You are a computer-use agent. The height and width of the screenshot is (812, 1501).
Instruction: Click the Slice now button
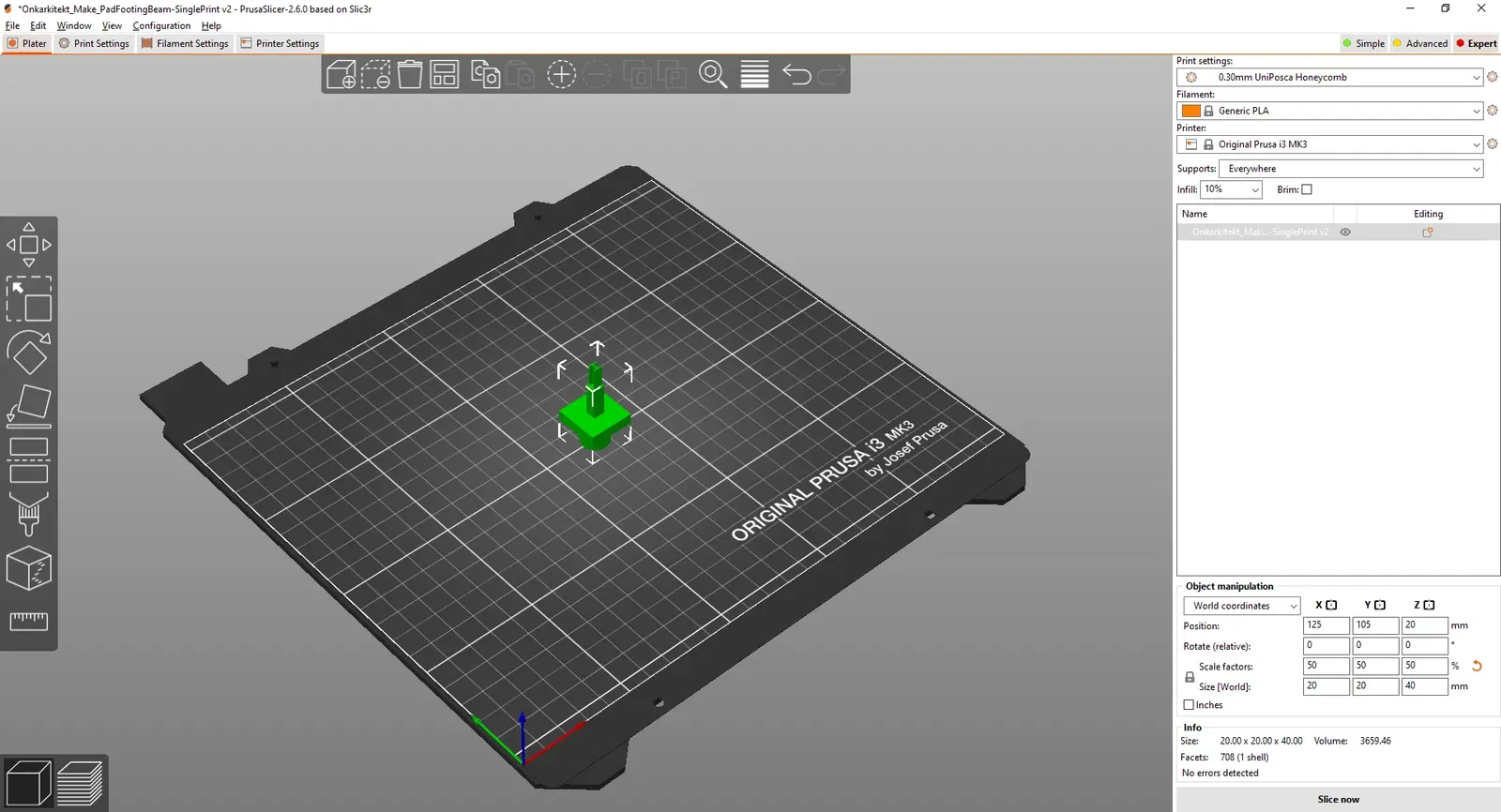[x=1338, y=800]
